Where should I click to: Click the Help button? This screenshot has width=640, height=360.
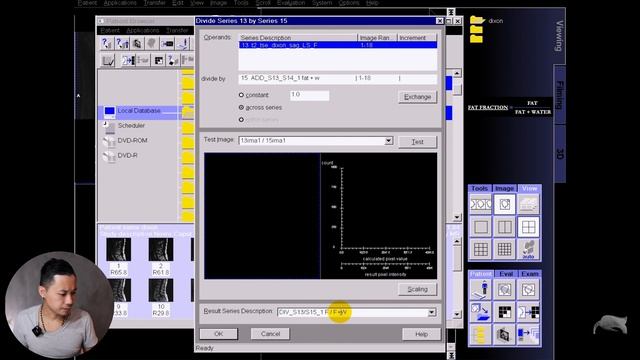click(421, 334)
